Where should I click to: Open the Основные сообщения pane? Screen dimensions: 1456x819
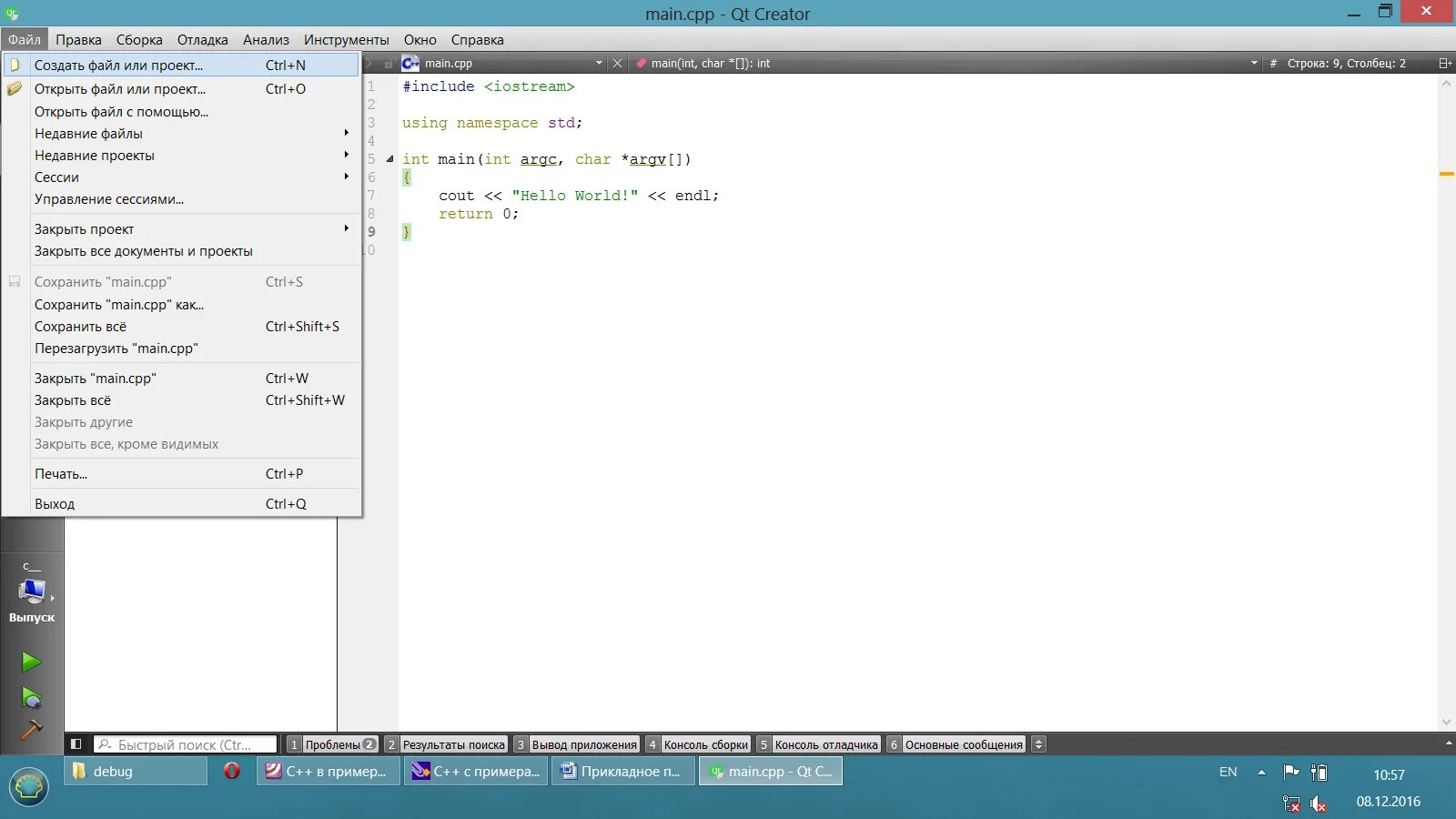click(x=955, y=744)
